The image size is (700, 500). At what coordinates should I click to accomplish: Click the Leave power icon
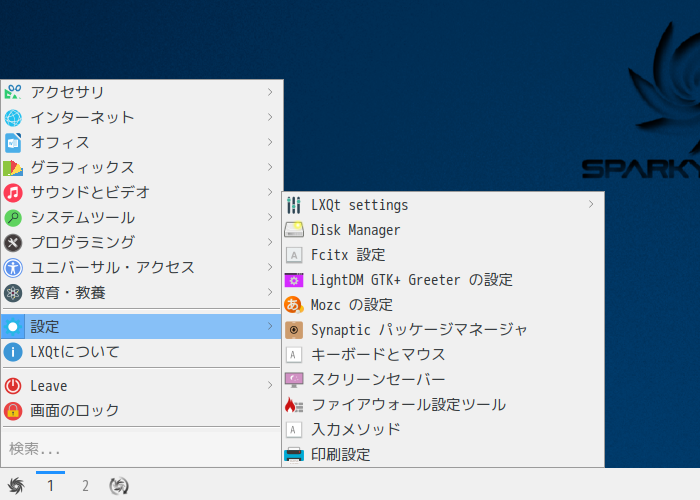click(x=13, y=385)
